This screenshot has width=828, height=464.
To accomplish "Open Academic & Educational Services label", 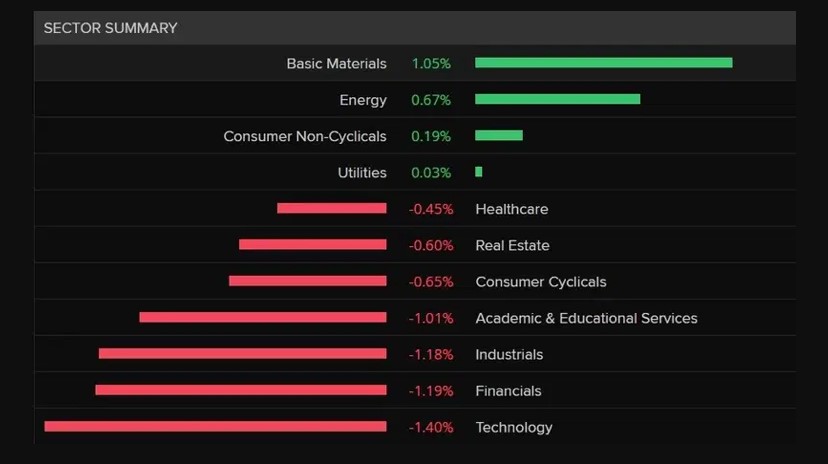I will point(586,318).
